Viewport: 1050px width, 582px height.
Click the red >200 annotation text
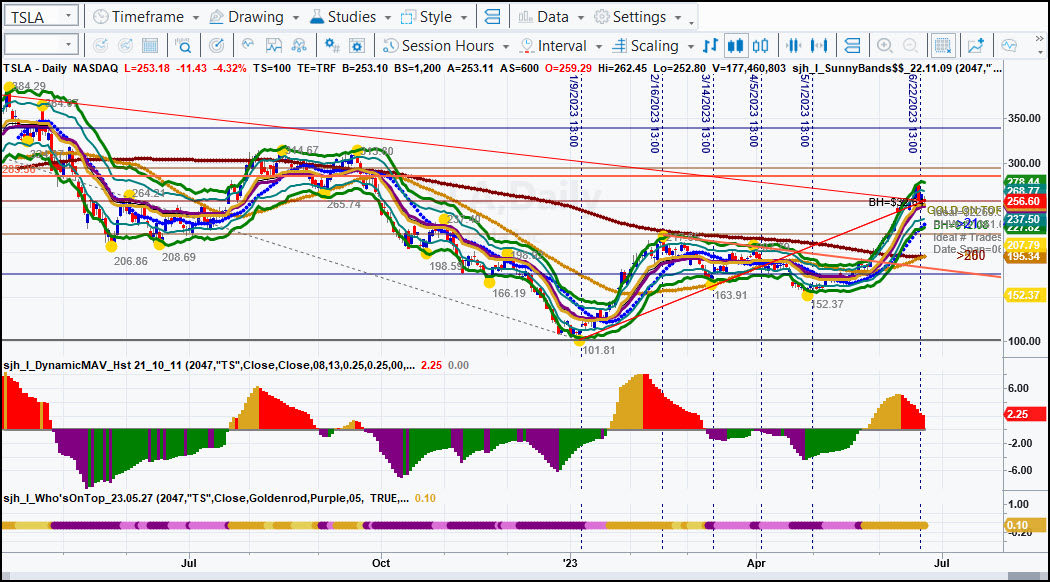971,255
